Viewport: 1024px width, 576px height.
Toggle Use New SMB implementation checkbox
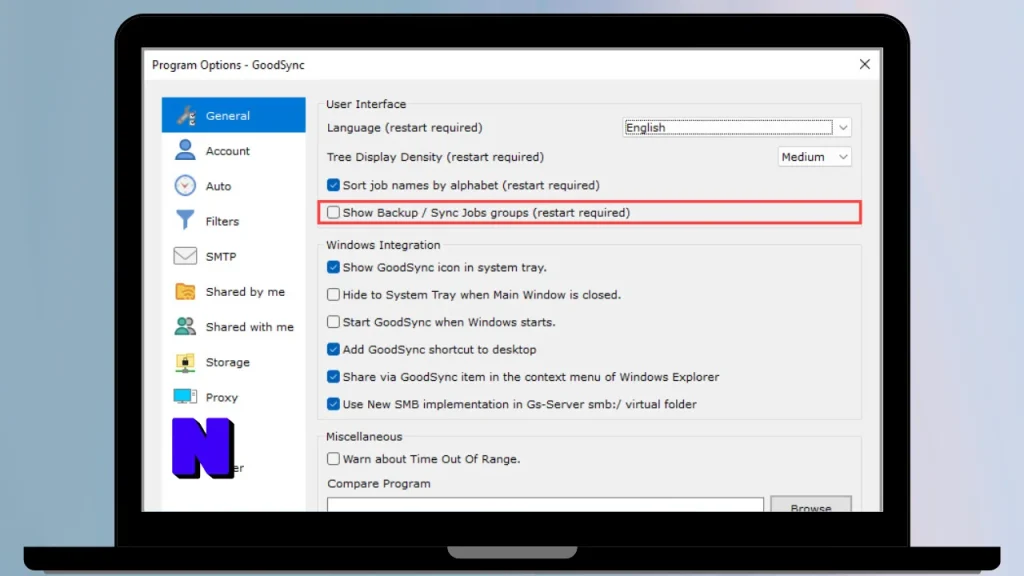tap(333, 404)
